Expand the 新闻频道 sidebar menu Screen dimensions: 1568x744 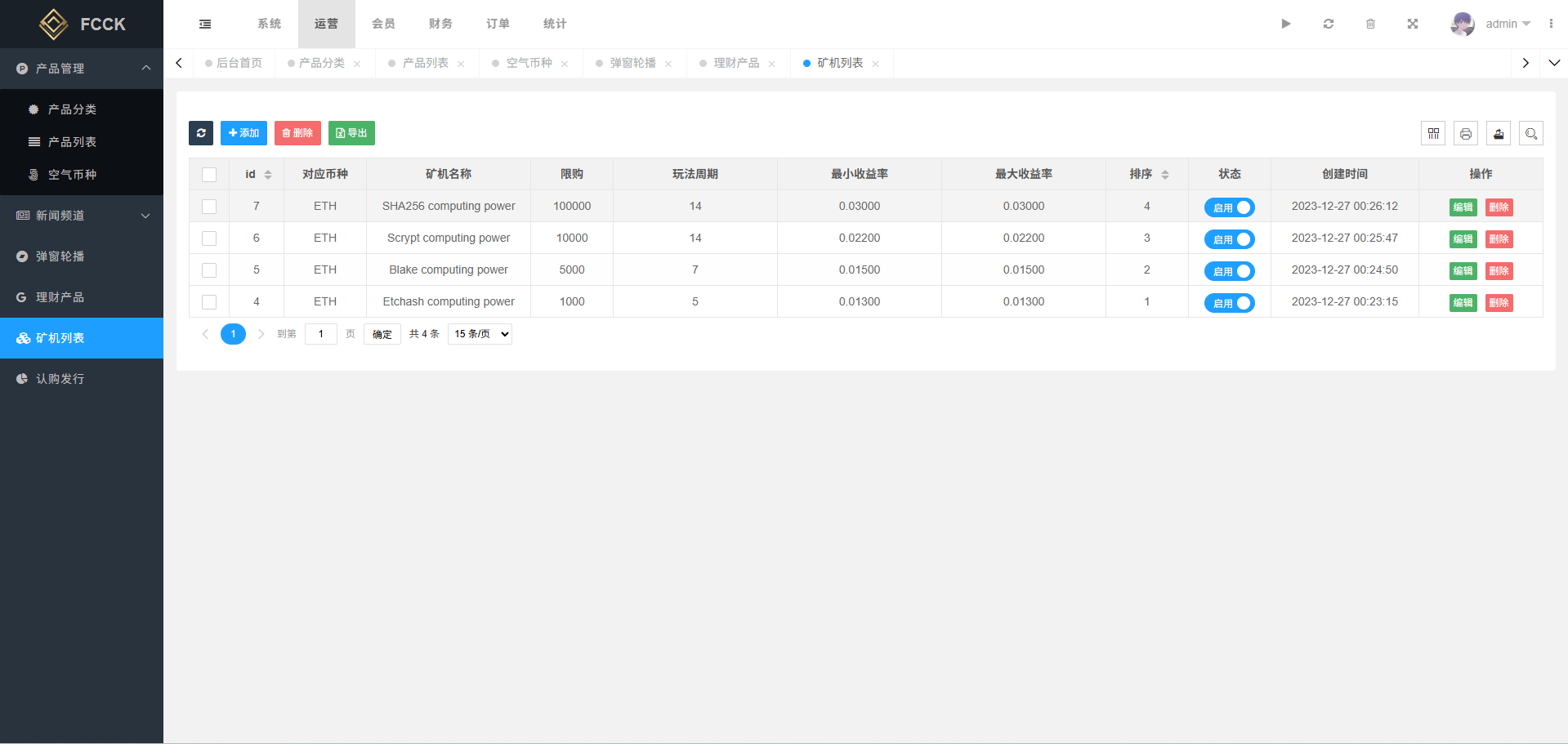[82, 216]
